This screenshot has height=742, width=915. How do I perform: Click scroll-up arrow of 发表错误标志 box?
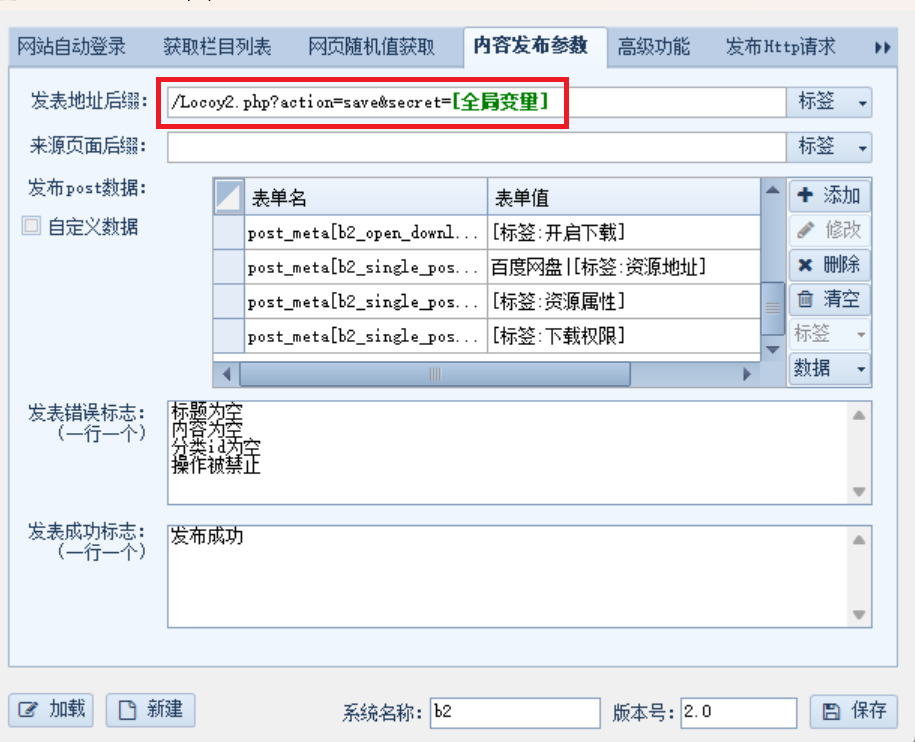point(859,415)
